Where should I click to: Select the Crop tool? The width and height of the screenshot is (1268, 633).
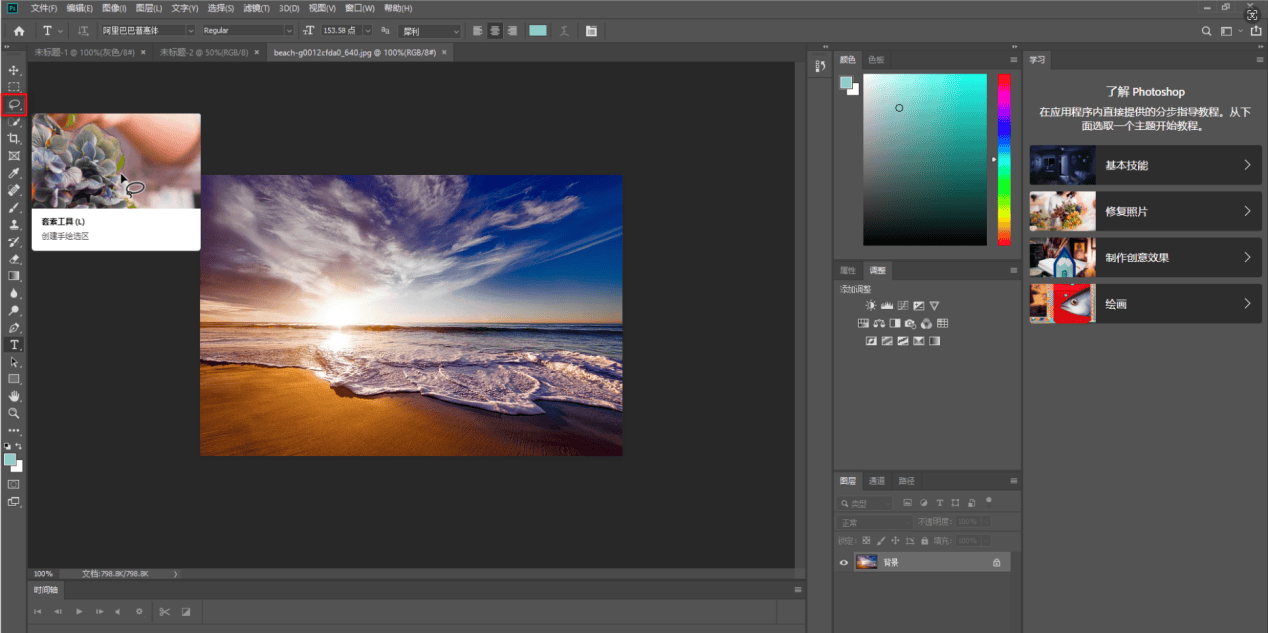pos(14,138)
